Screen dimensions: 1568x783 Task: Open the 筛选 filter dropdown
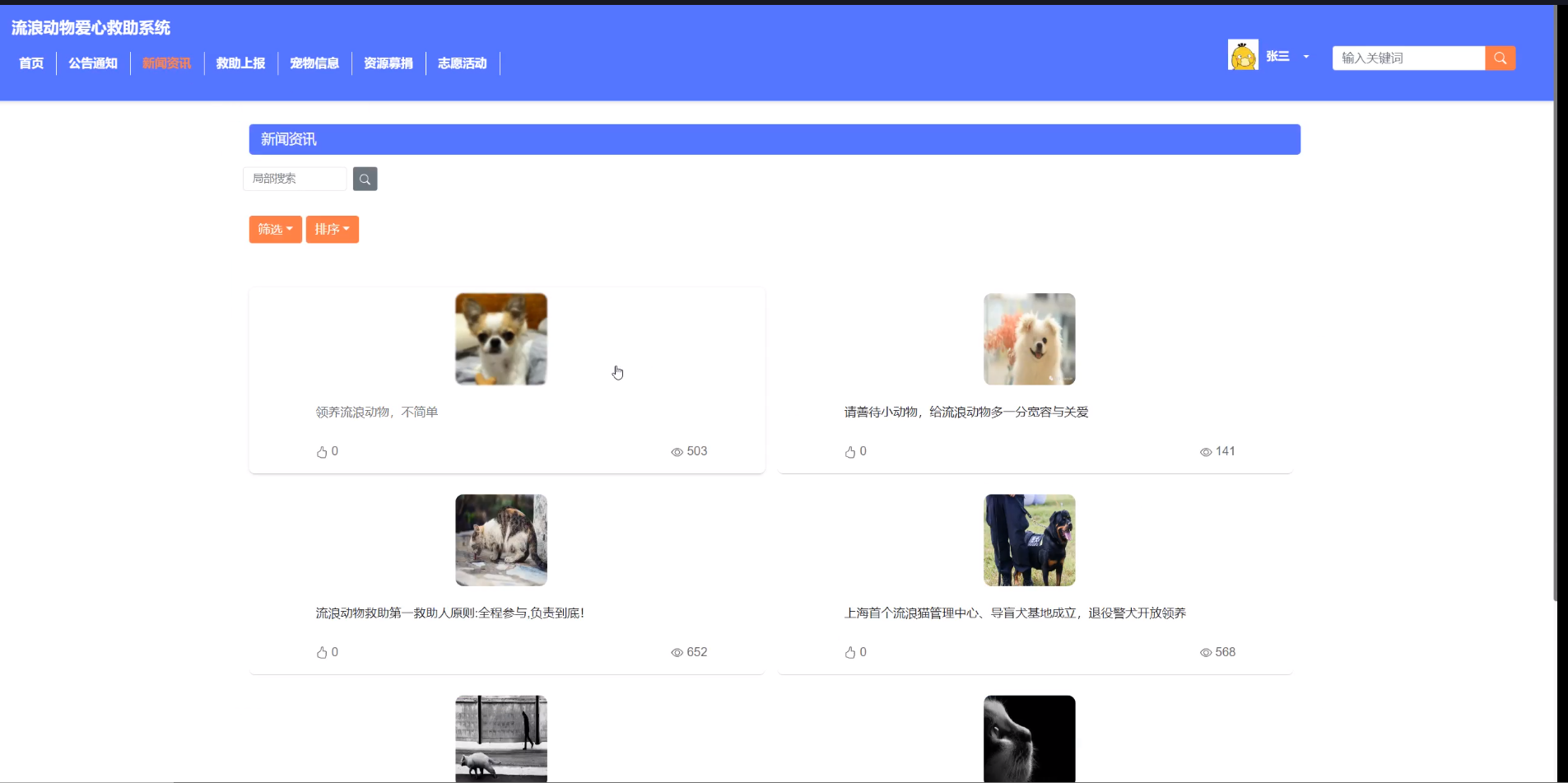point(276,229)
